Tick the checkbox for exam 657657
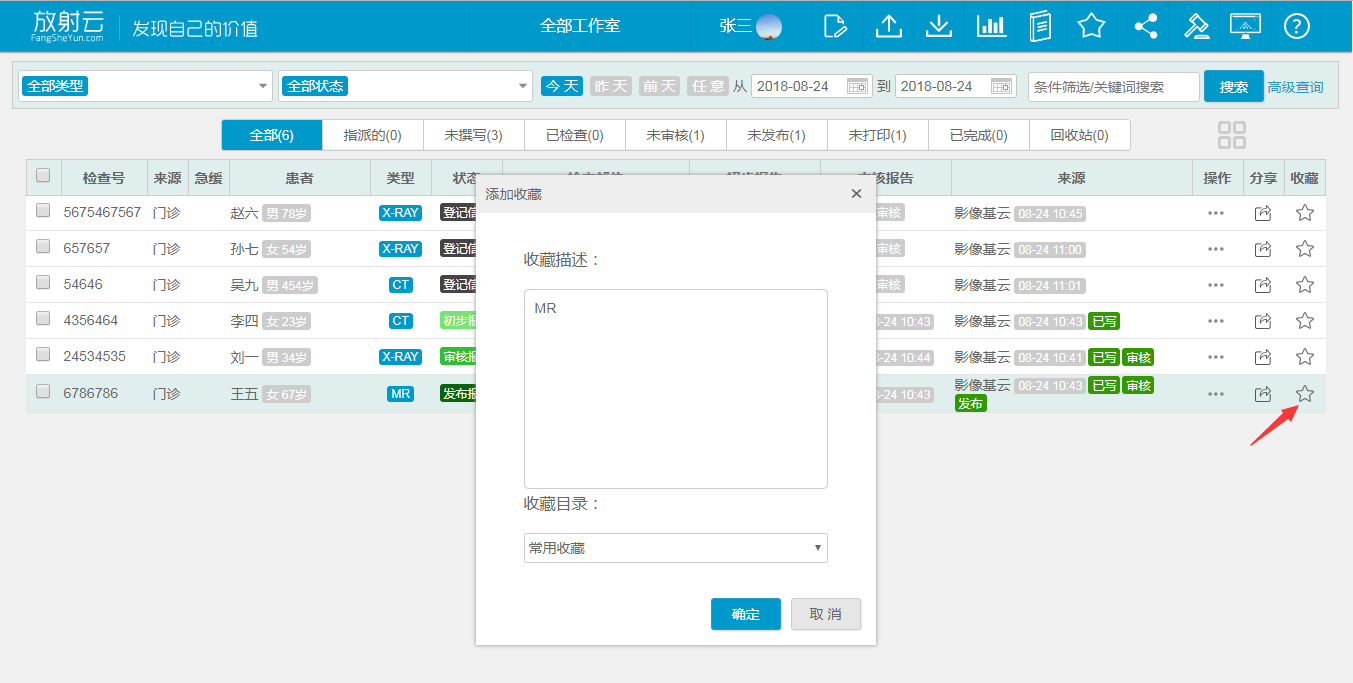 pyautogui.click(x=43, y=247)
